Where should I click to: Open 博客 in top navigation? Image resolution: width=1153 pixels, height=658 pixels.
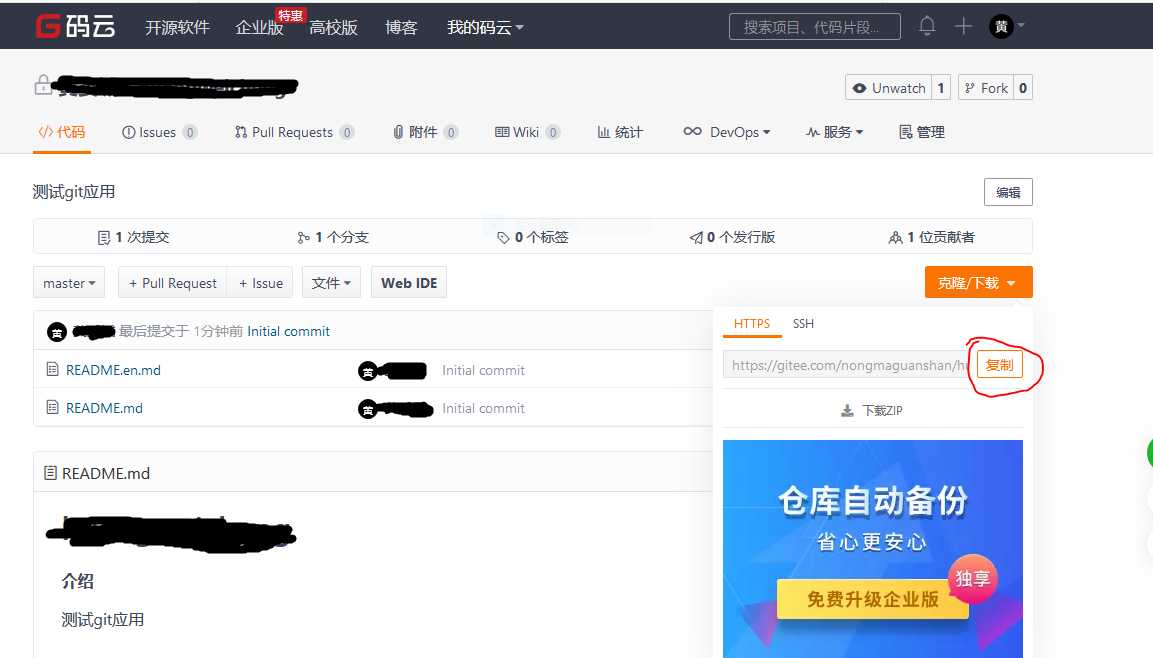point(401,27)
